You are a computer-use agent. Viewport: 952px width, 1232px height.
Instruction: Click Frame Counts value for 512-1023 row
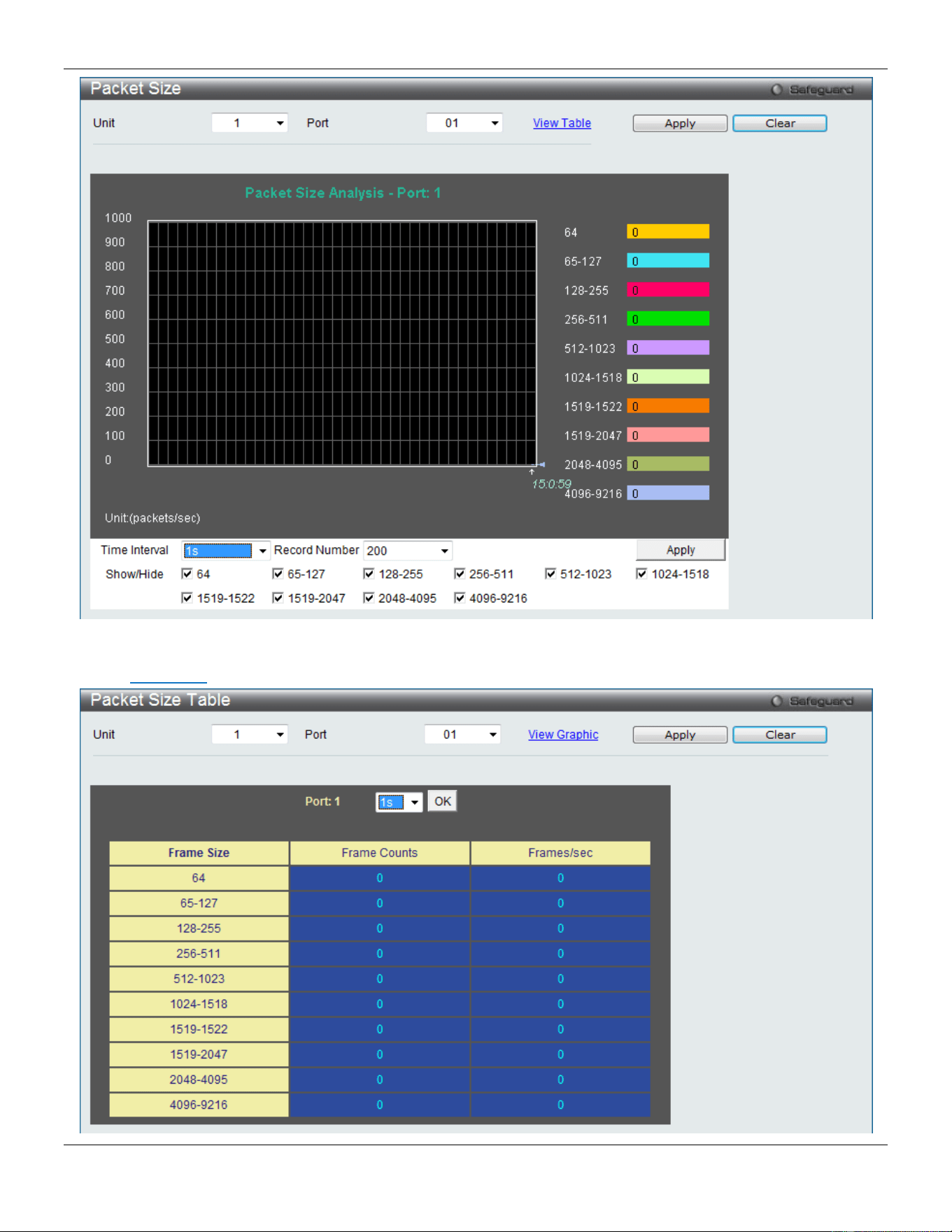click(x=380, y=979)
